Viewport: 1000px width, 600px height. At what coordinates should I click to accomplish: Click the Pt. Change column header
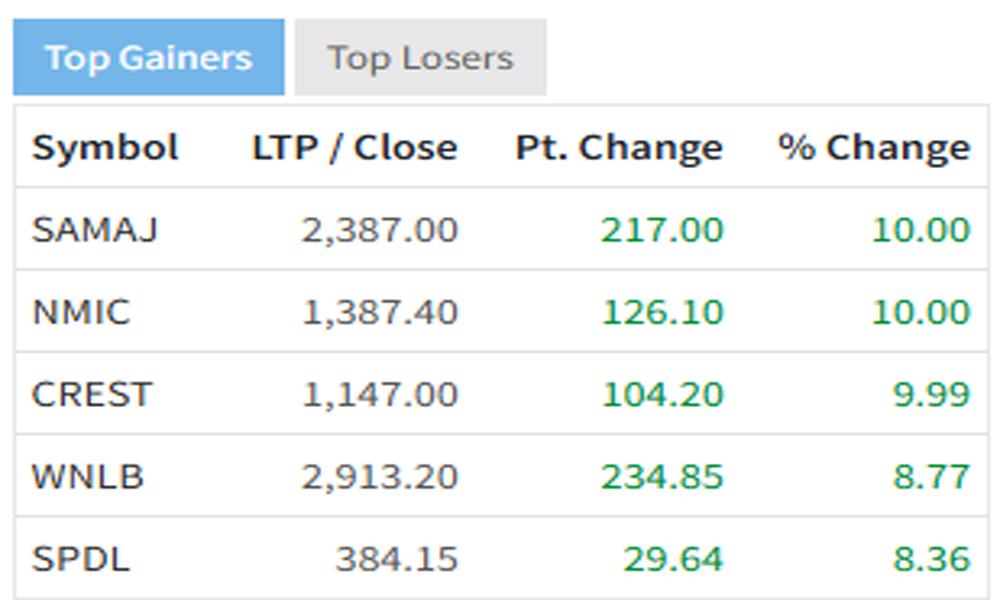click(619, 148)
